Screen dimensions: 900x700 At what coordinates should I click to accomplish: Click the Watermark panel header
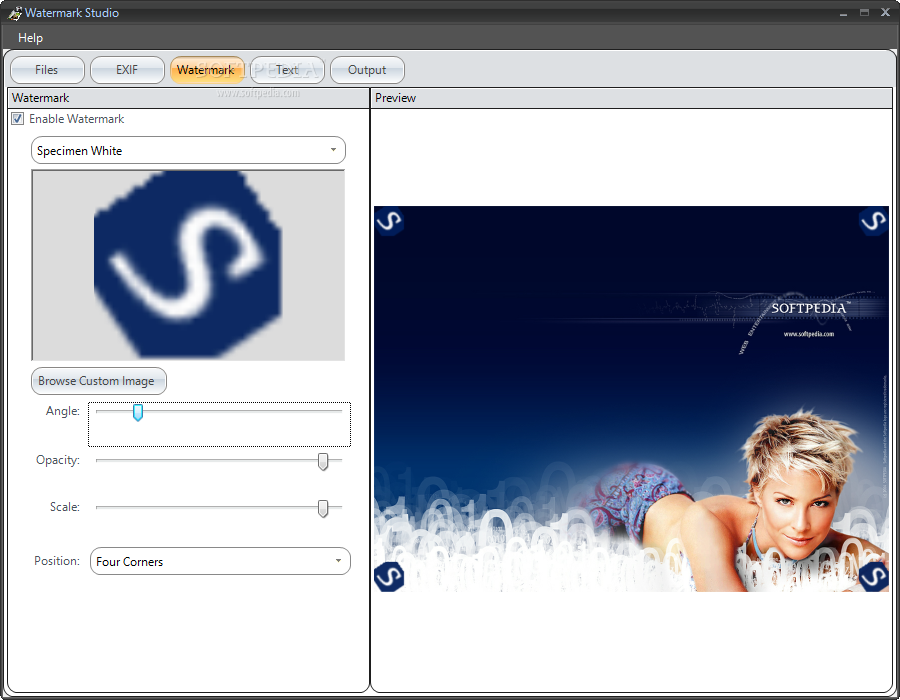point(188,98)
